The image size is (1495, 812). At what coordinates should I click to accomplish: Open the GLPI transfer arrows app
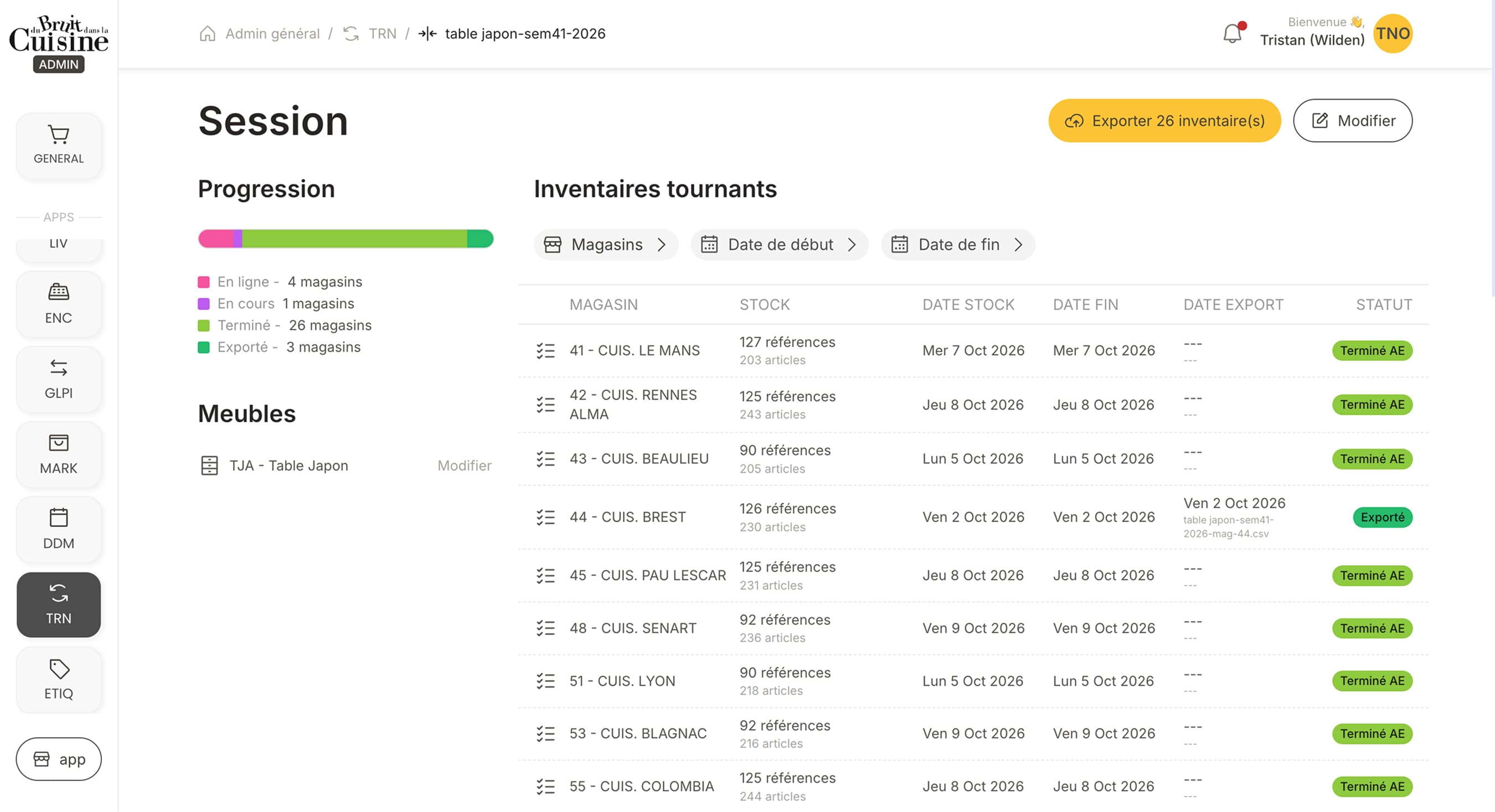click(x=59, y=379)
